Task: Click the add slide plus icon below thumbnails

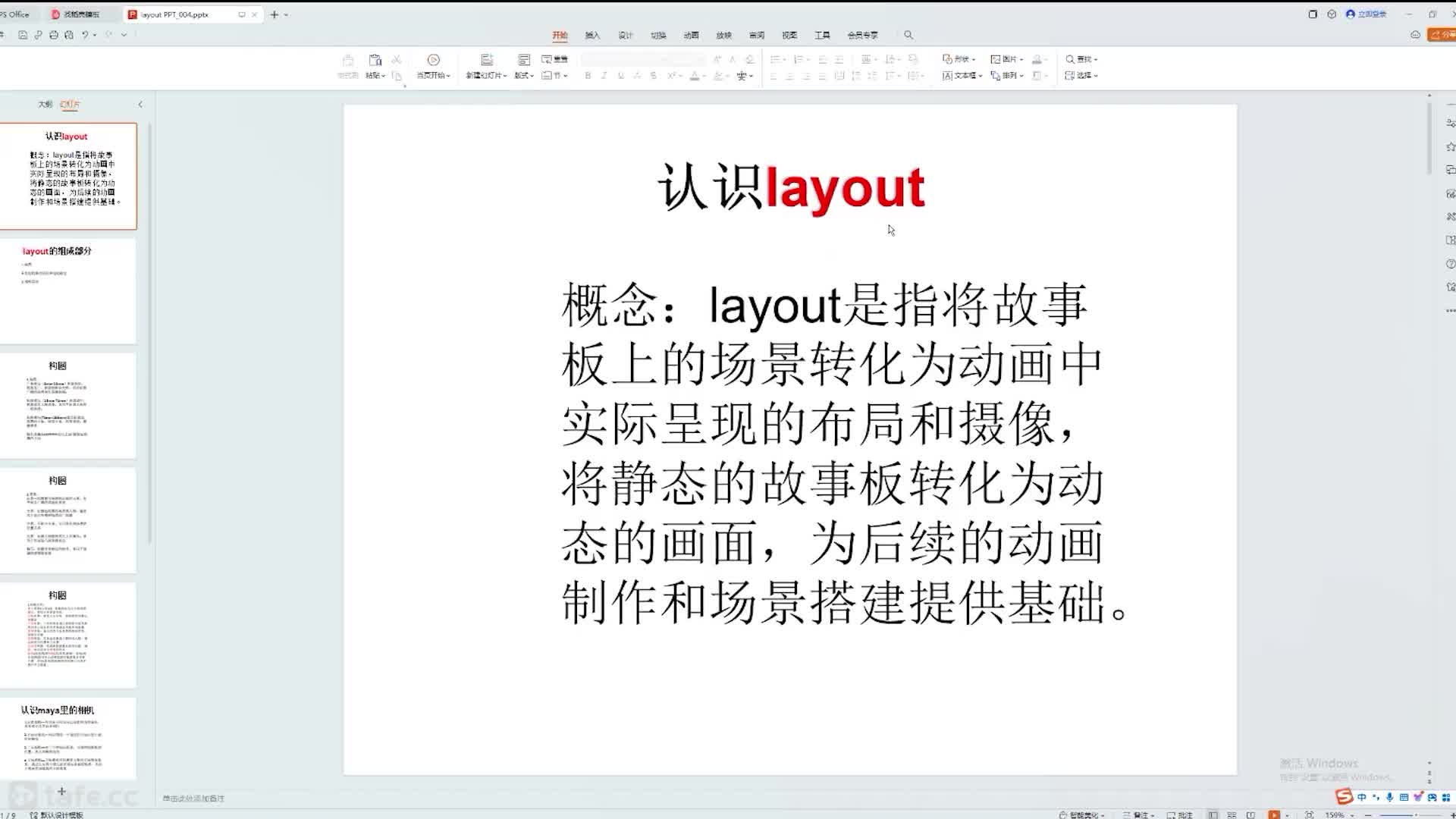Action: [x=61, y=791]
